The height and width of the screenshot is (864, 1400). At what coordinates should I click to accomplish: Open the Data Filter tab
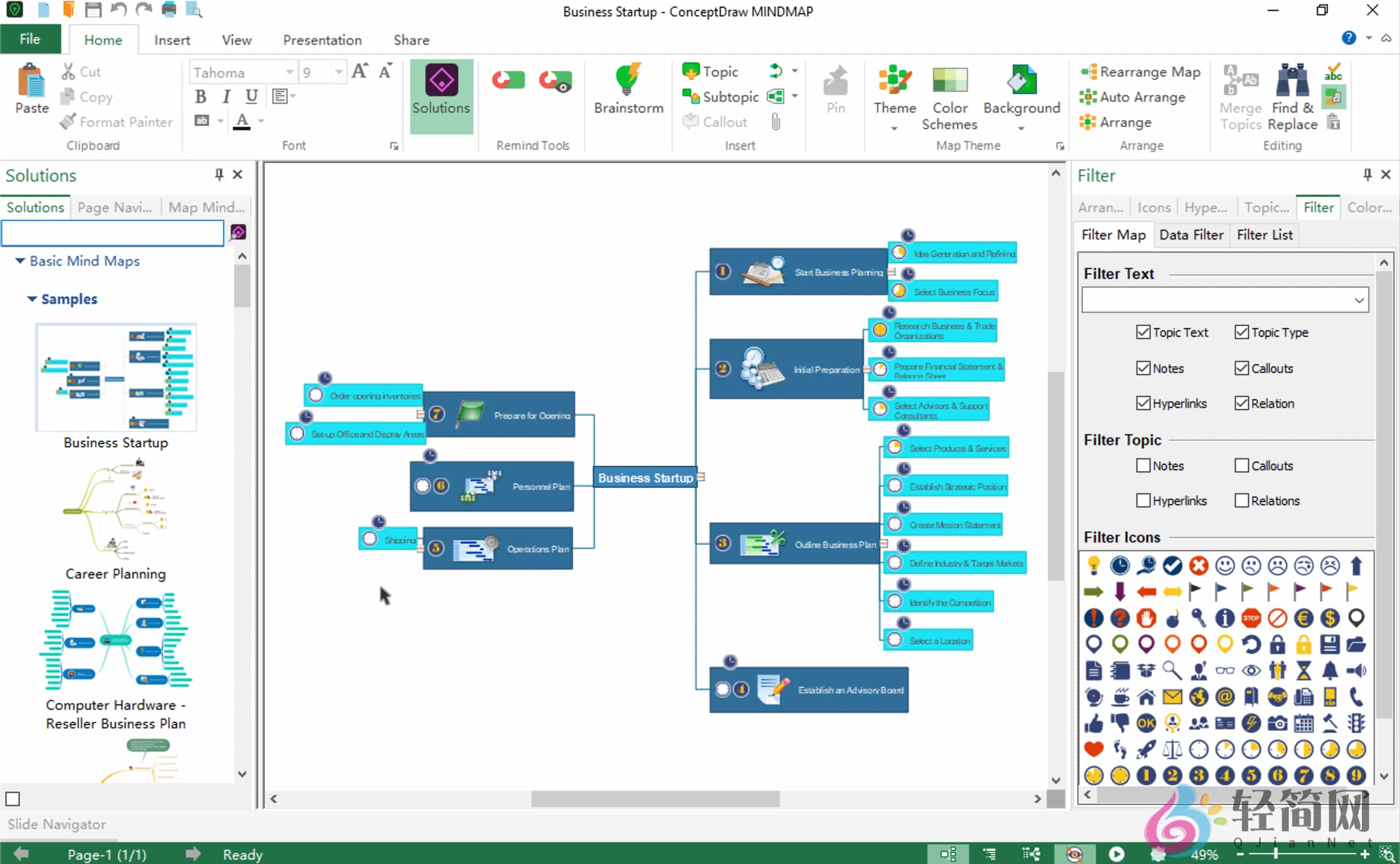tap(1192, 234)
